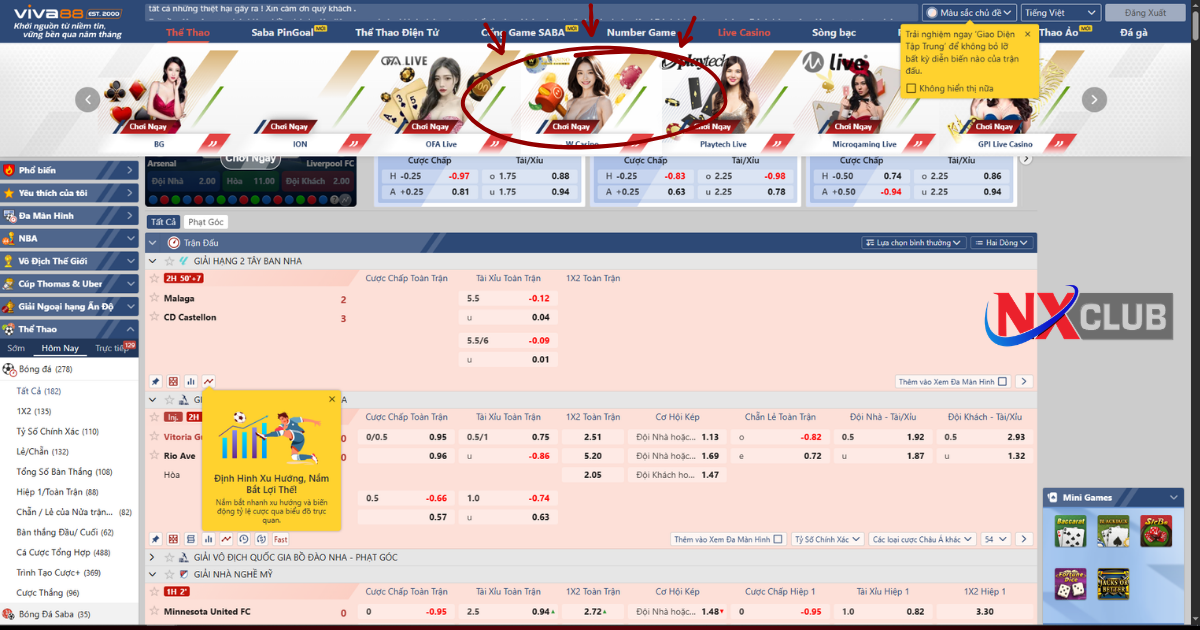Open Tỷ Số Chính Xác dropdown

coord(827,539)
